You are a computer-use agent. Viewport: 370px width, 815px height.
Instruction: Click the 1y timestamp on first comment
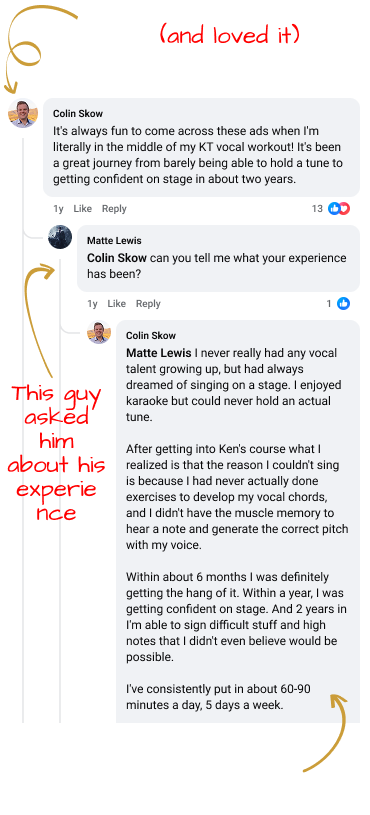pos(58,209)
